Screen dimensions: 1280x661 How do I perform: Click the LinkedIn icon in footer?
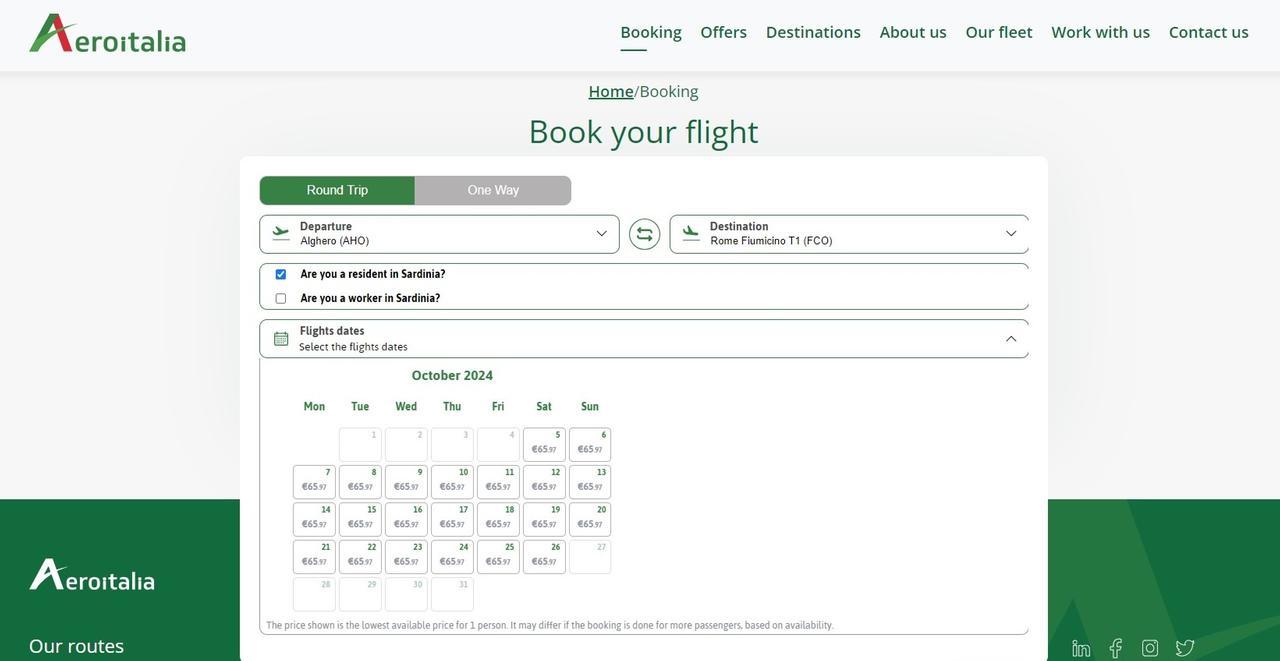pyautogui.click(x=1081, y=649)
